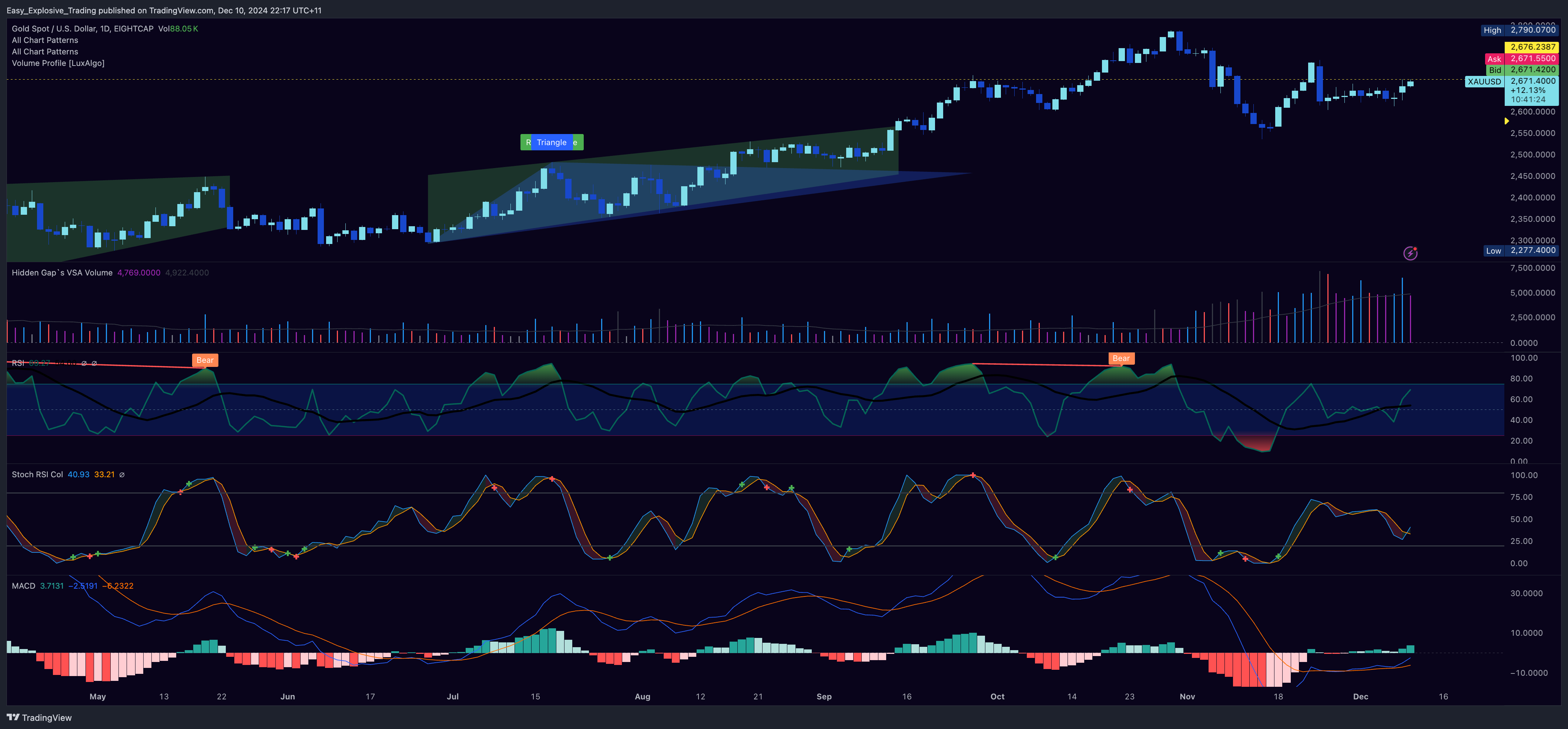Click the May label on time axis
1568x729 pixels.
(97, 697)
